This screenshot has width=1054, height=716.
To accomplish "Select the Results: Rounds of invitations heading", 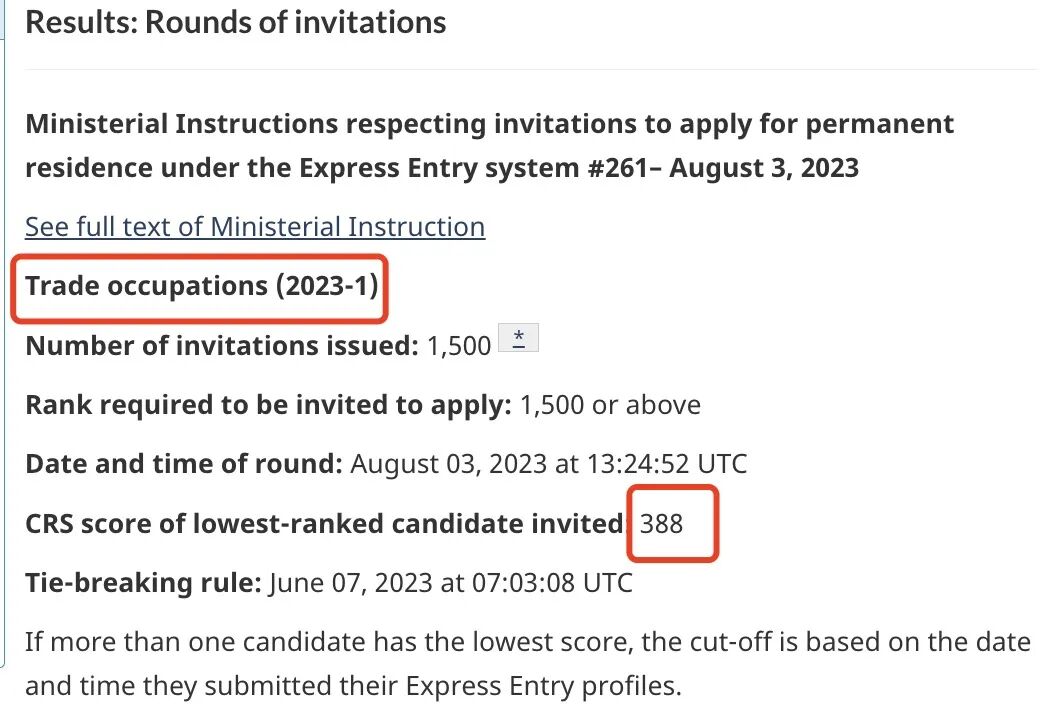I will [x=235, y=22].
